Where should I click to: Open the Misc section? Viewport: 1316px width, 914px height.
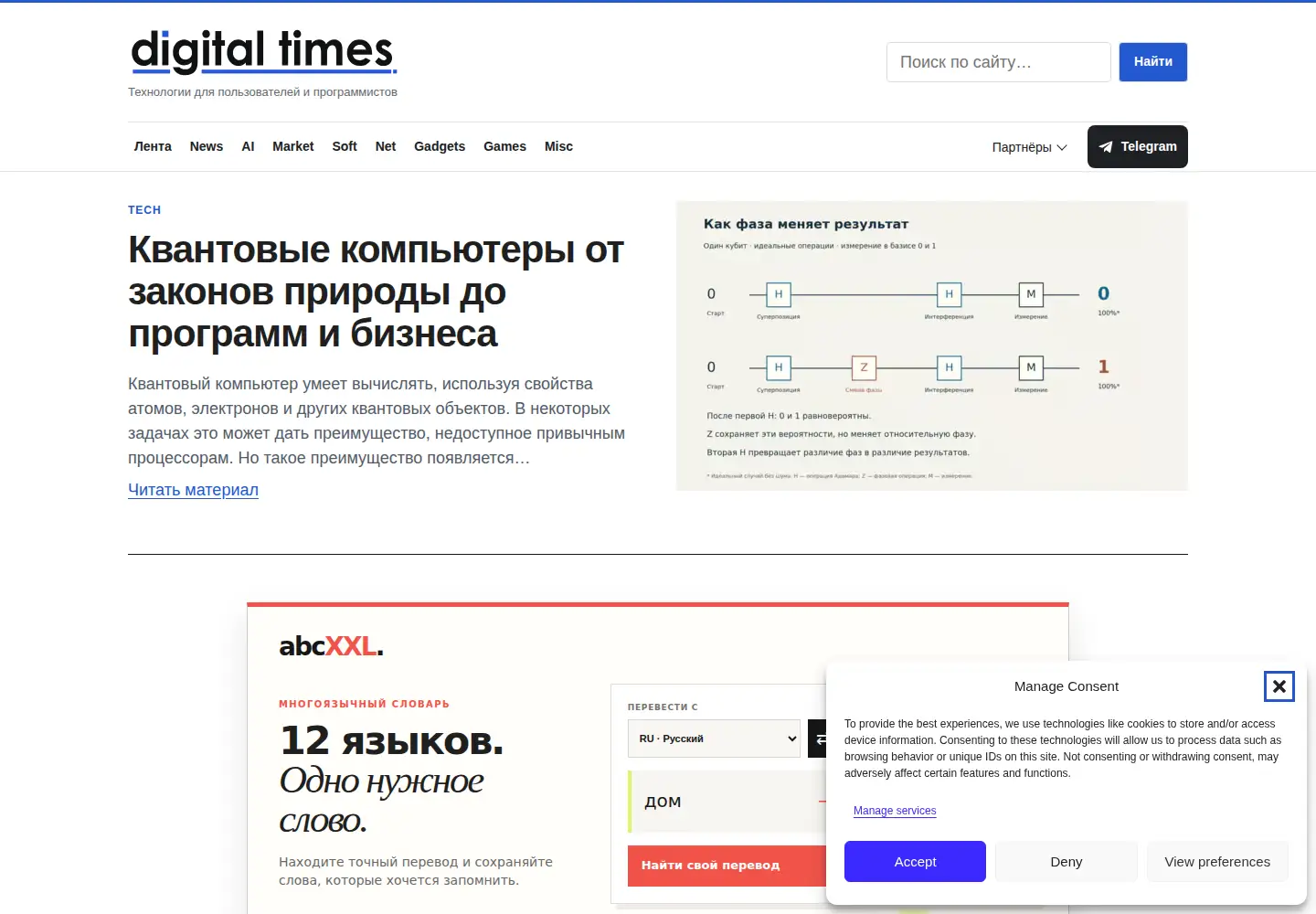pos(558,146)
